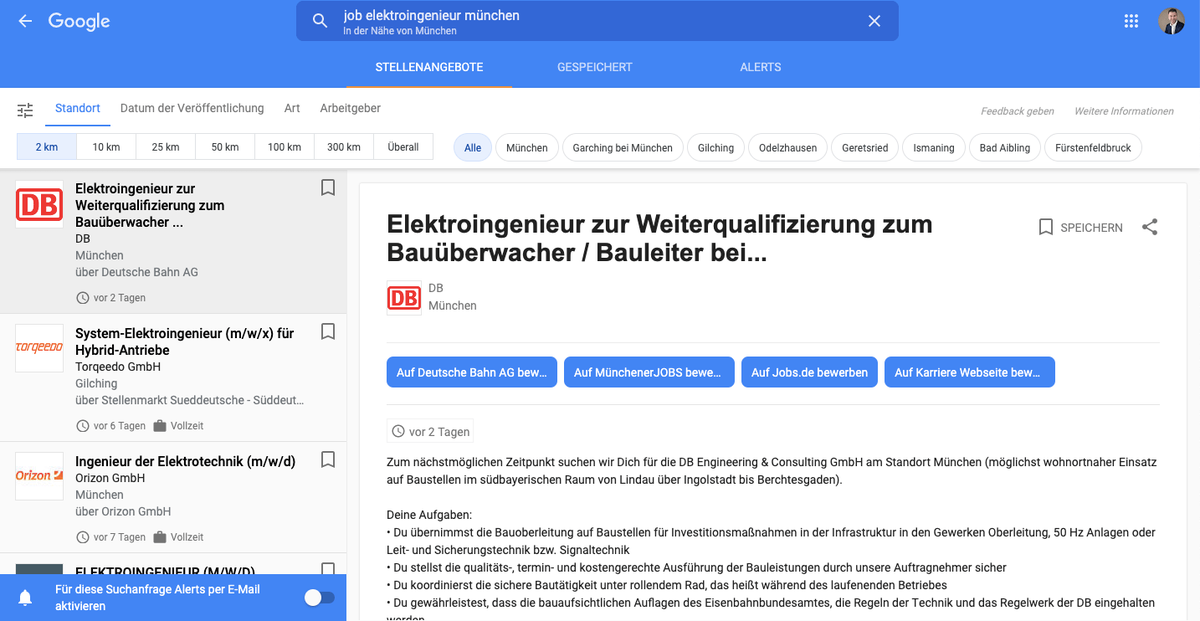The image size is (1200, 621).
Task: Open the Art filter
Action: click(x=292, y=108)
